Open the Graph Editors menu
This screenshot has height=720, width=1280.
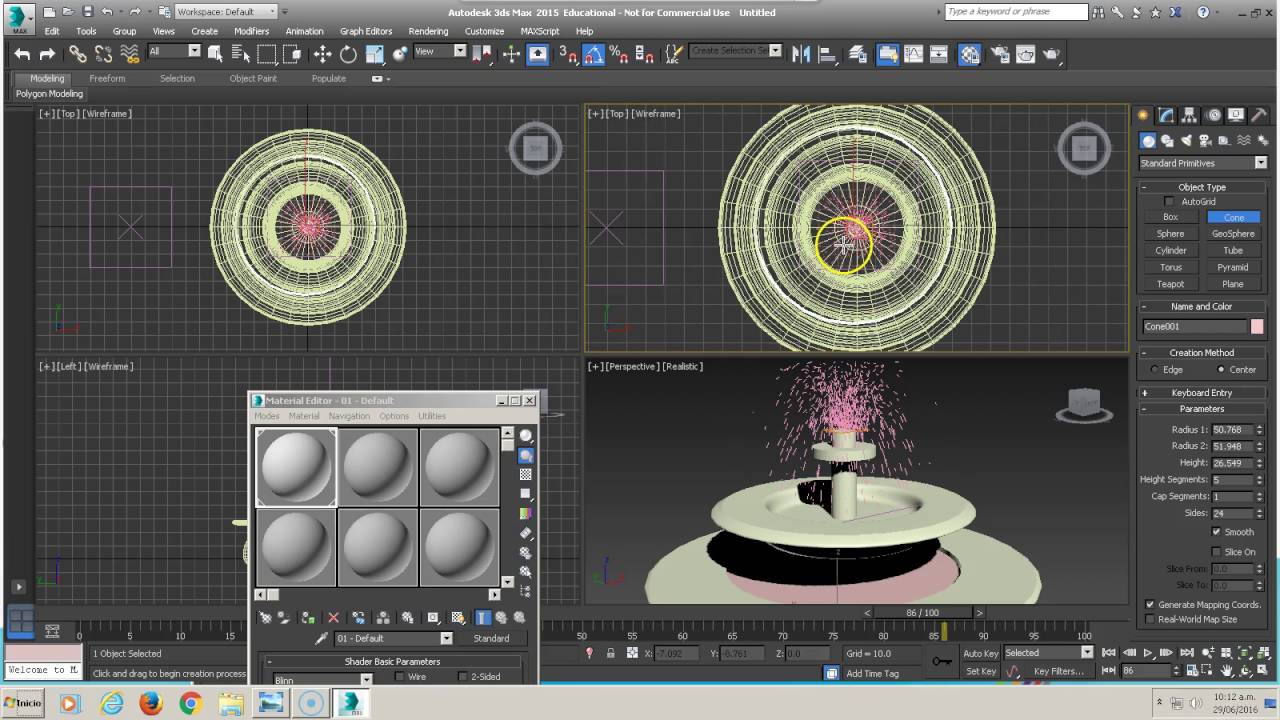point(365,31)
